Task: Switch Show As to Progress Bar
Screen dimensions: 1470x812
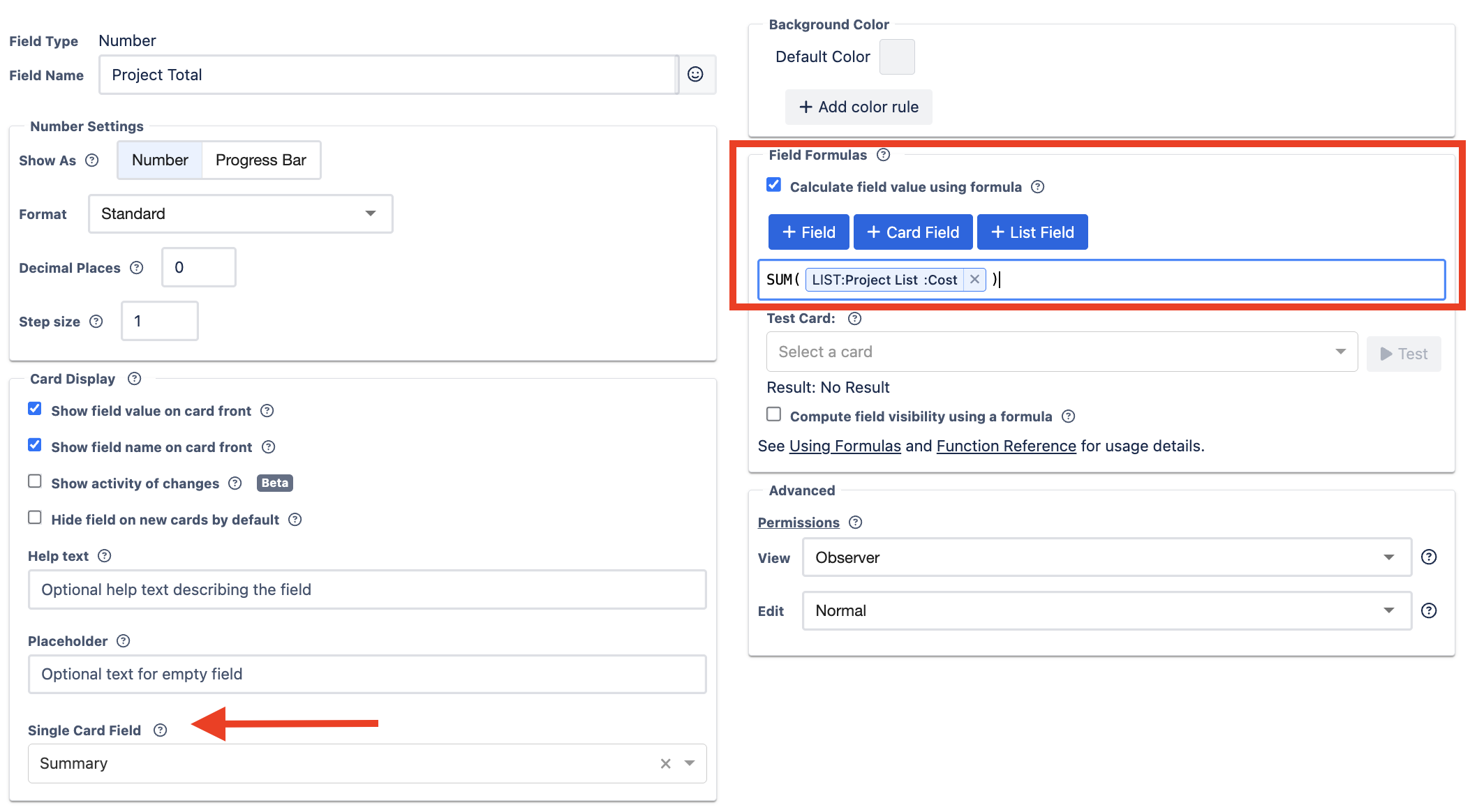Action: (260, 160)
